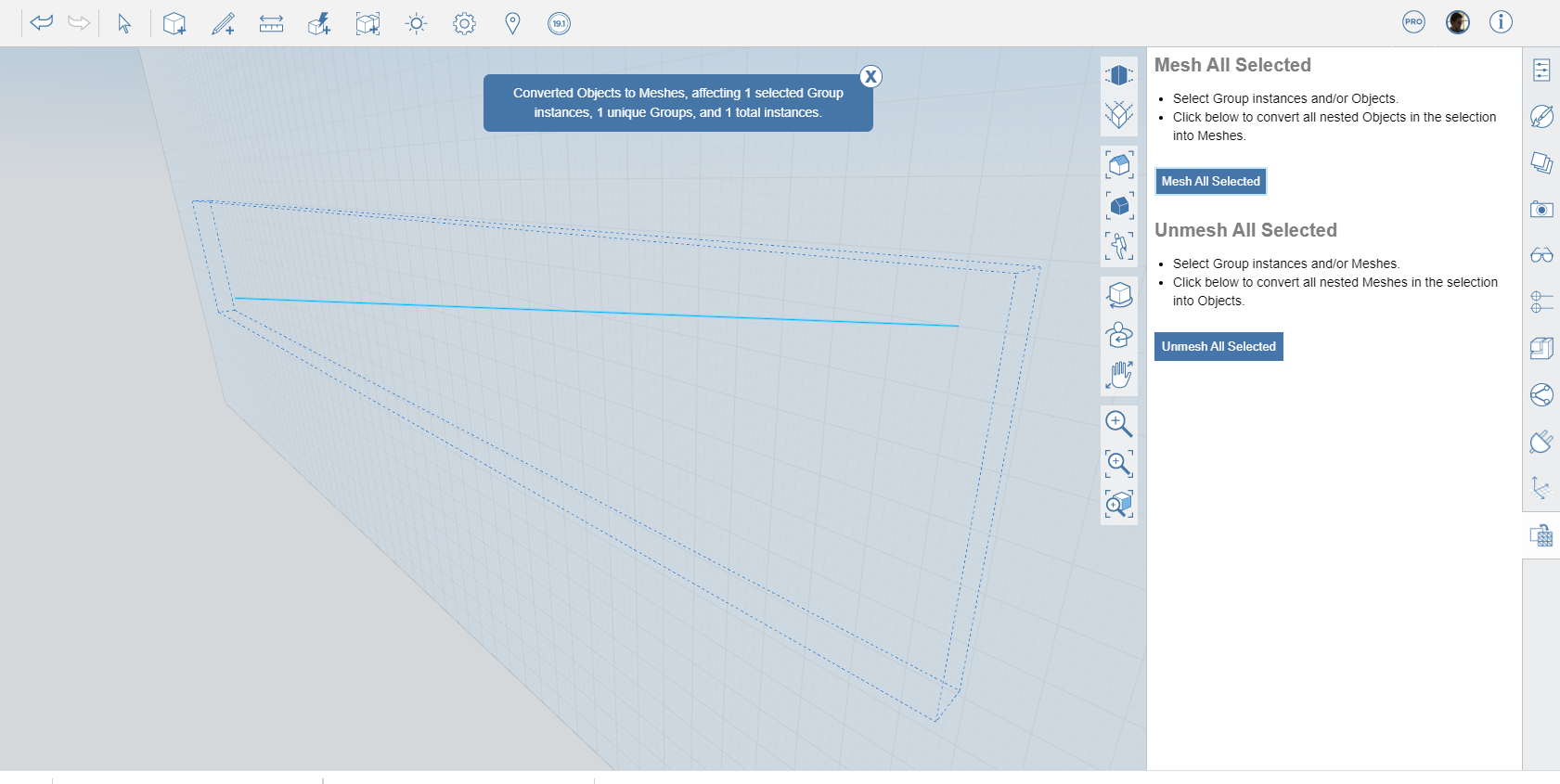Click the walking figure navigation icon
Screen dimensions: 1560x784
pyautogui.click(x=1119, y=246)
